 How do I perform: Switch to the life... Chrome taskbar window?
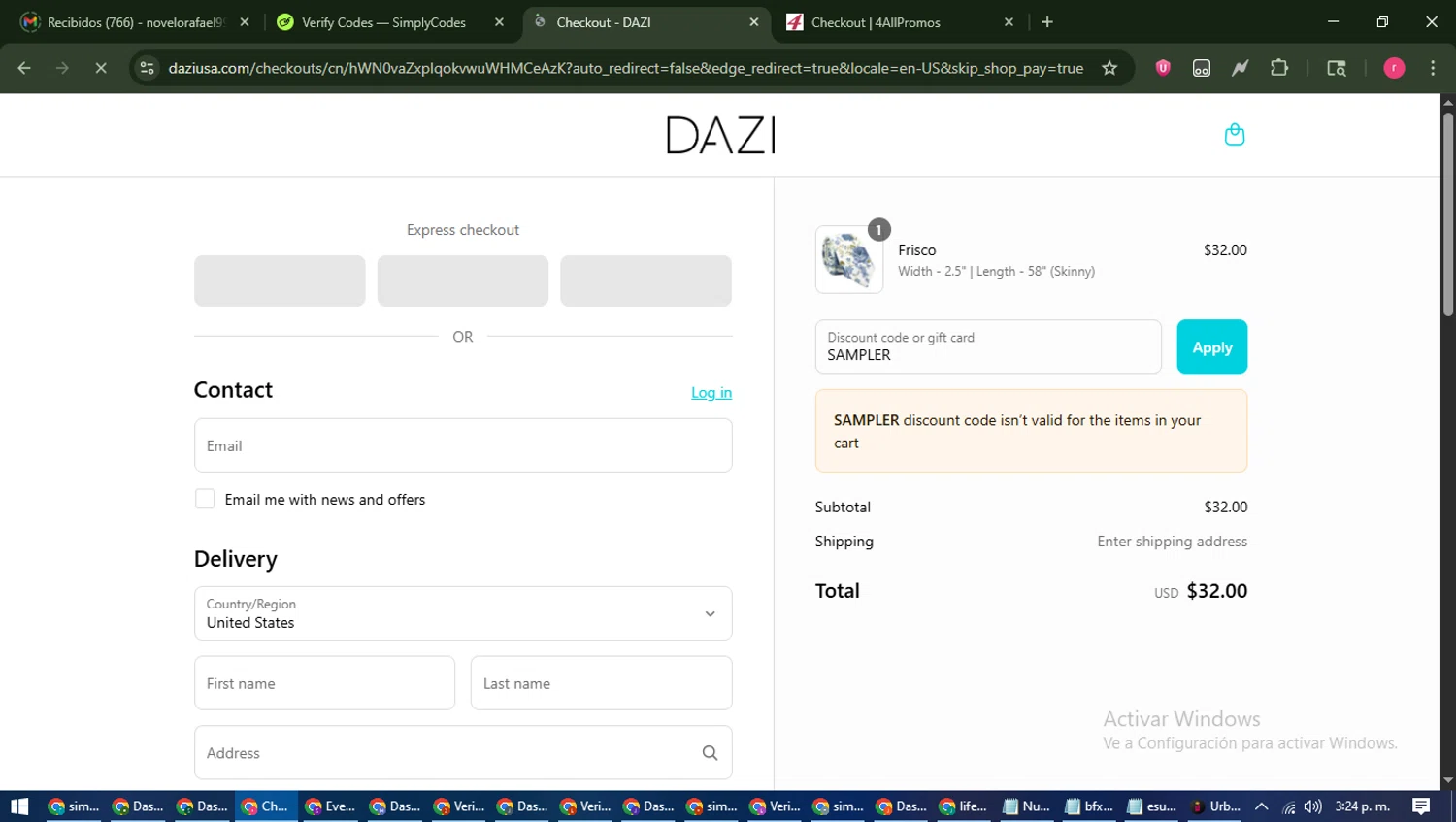coord(963,806)
